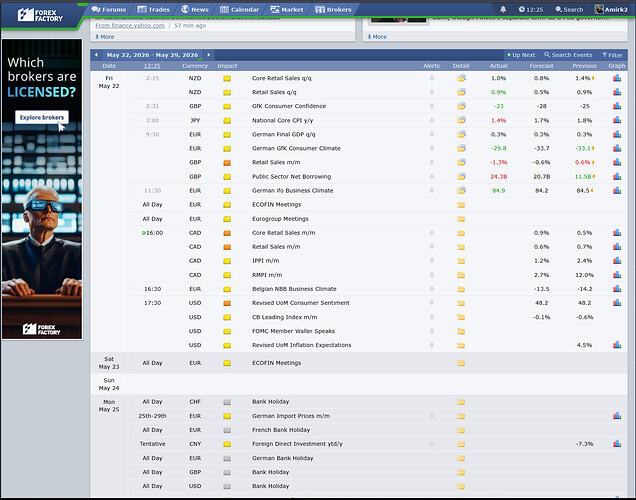Open the Search in top bar
This screenshot has height=500, width=636.
[569, 9]
